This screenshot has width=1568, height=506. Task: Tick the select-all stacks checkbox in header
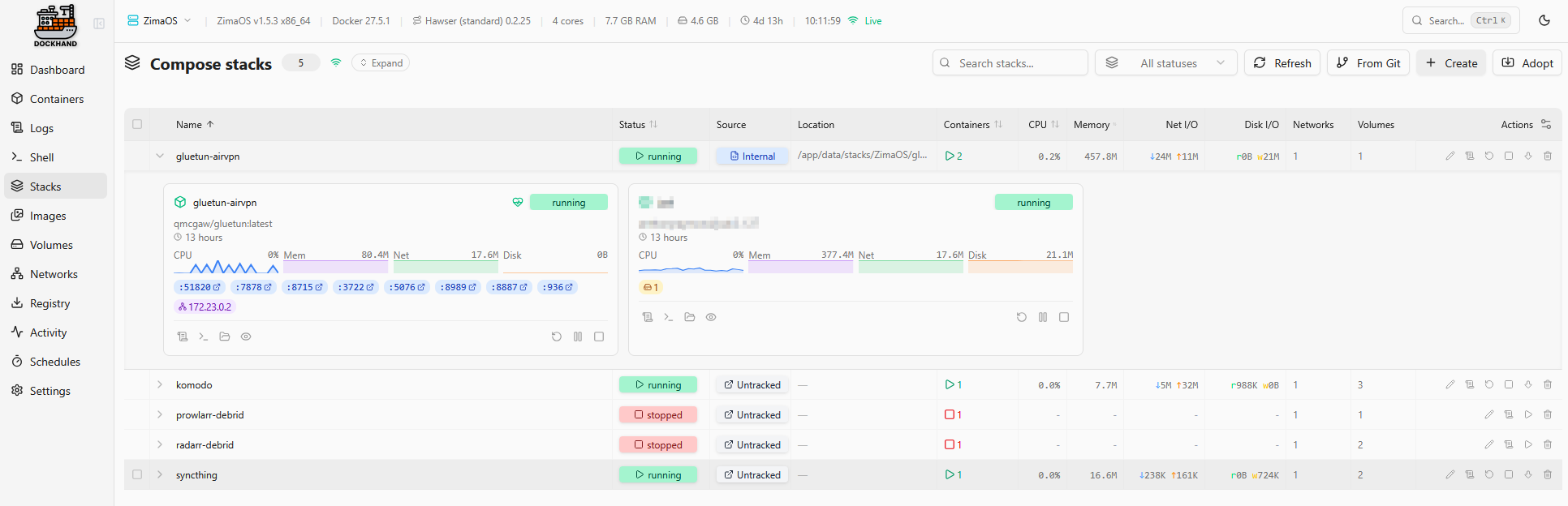[137, 124]
